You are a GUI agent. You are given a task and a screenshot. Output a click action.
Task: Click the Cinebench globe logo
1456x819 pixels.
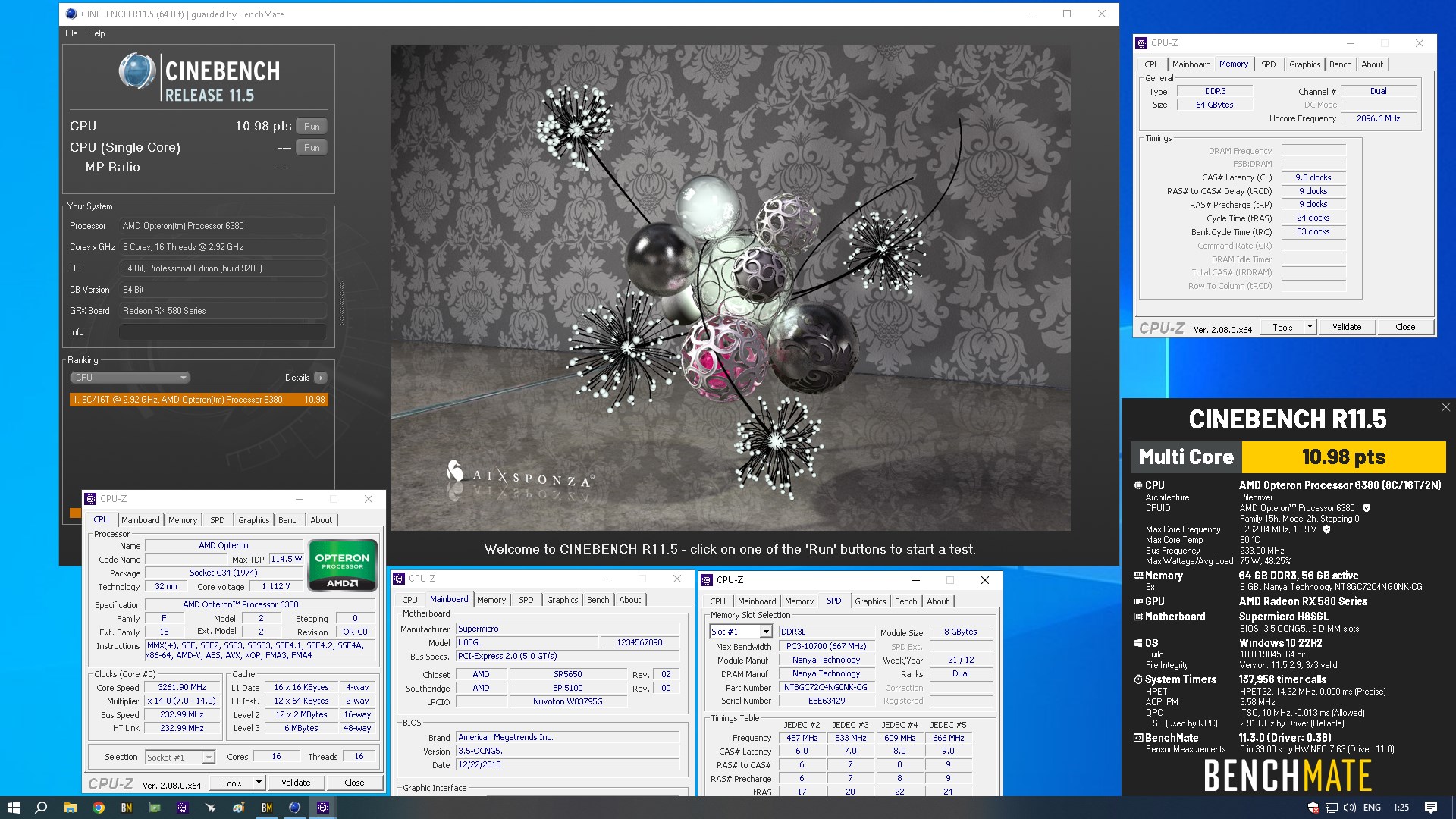coord(137,71)
